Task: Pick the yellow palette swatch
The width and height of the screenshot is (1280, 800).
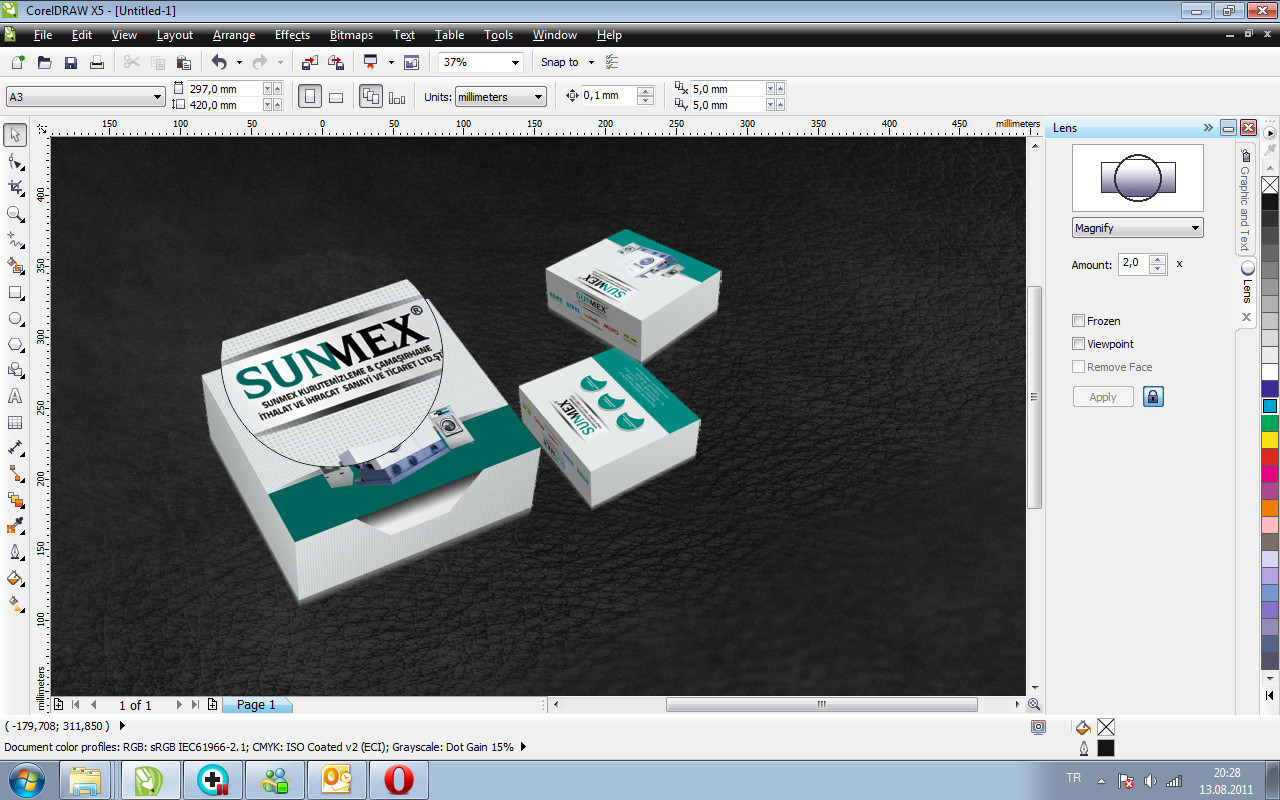Action: [x=1270, y=440]
